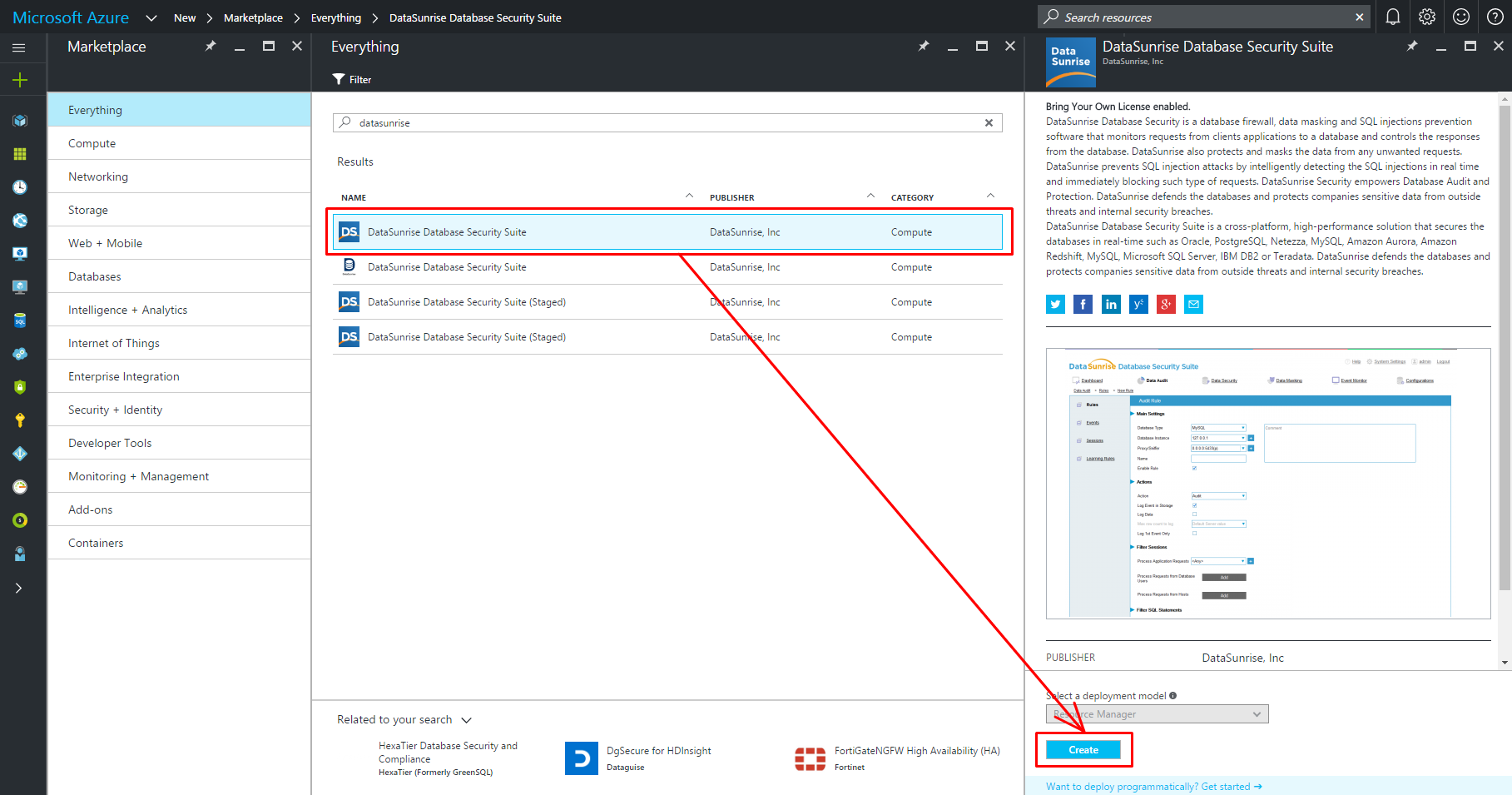The width and height of the screenshot is (1512, 795).
Task: Open the help question mark icon
Action: (1495, 17)
